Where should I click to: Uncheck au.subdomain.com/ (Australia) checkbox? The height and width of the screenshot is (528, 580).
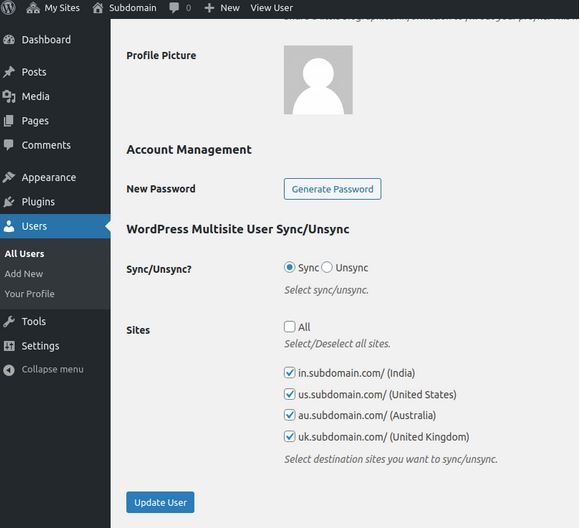tap(290, 415)
